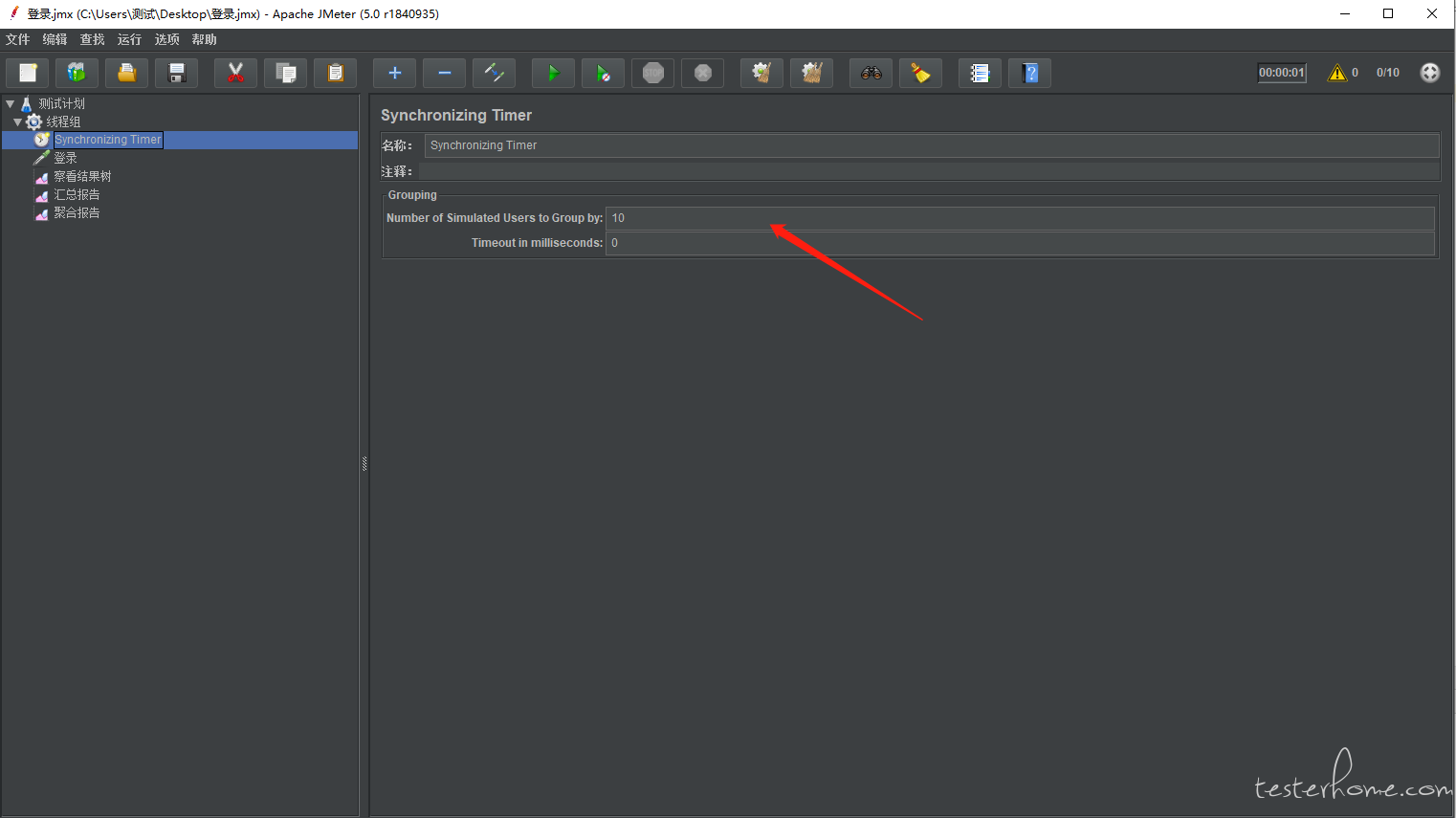Screen dimensions: 1456x818
Task: Expand all nodes with plus icon
Action: click(394, 73)
